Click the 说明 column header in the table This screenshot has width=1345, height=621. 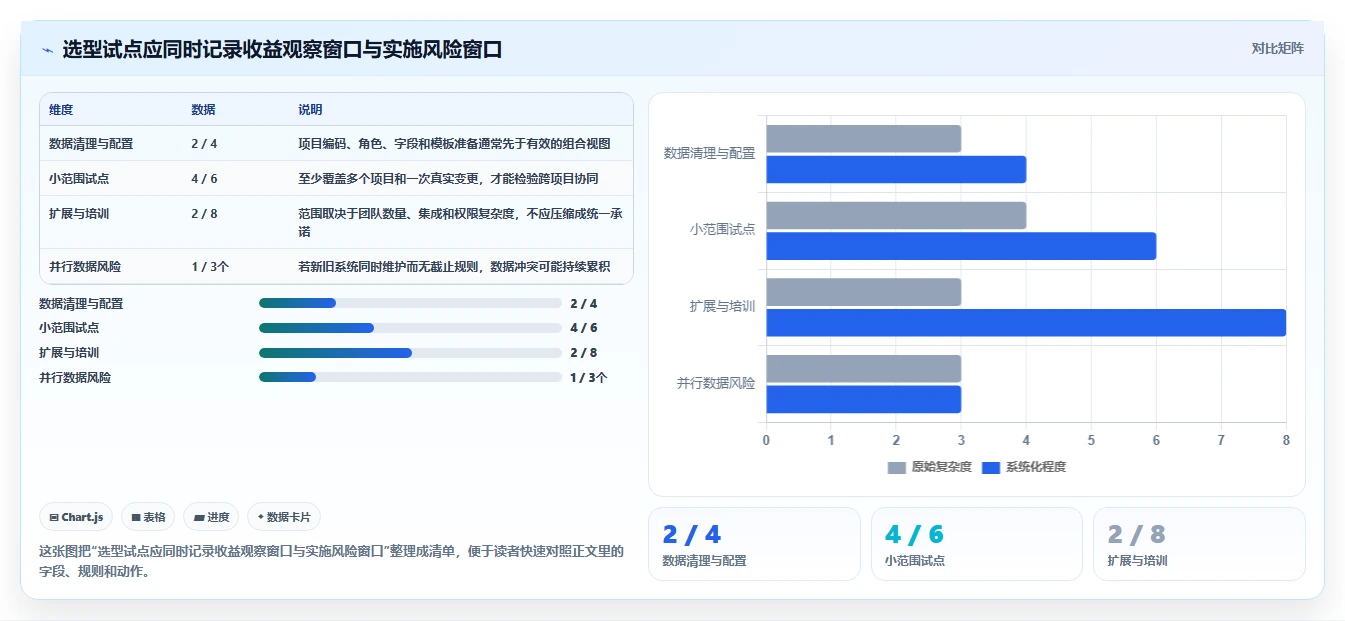point(310,110)
